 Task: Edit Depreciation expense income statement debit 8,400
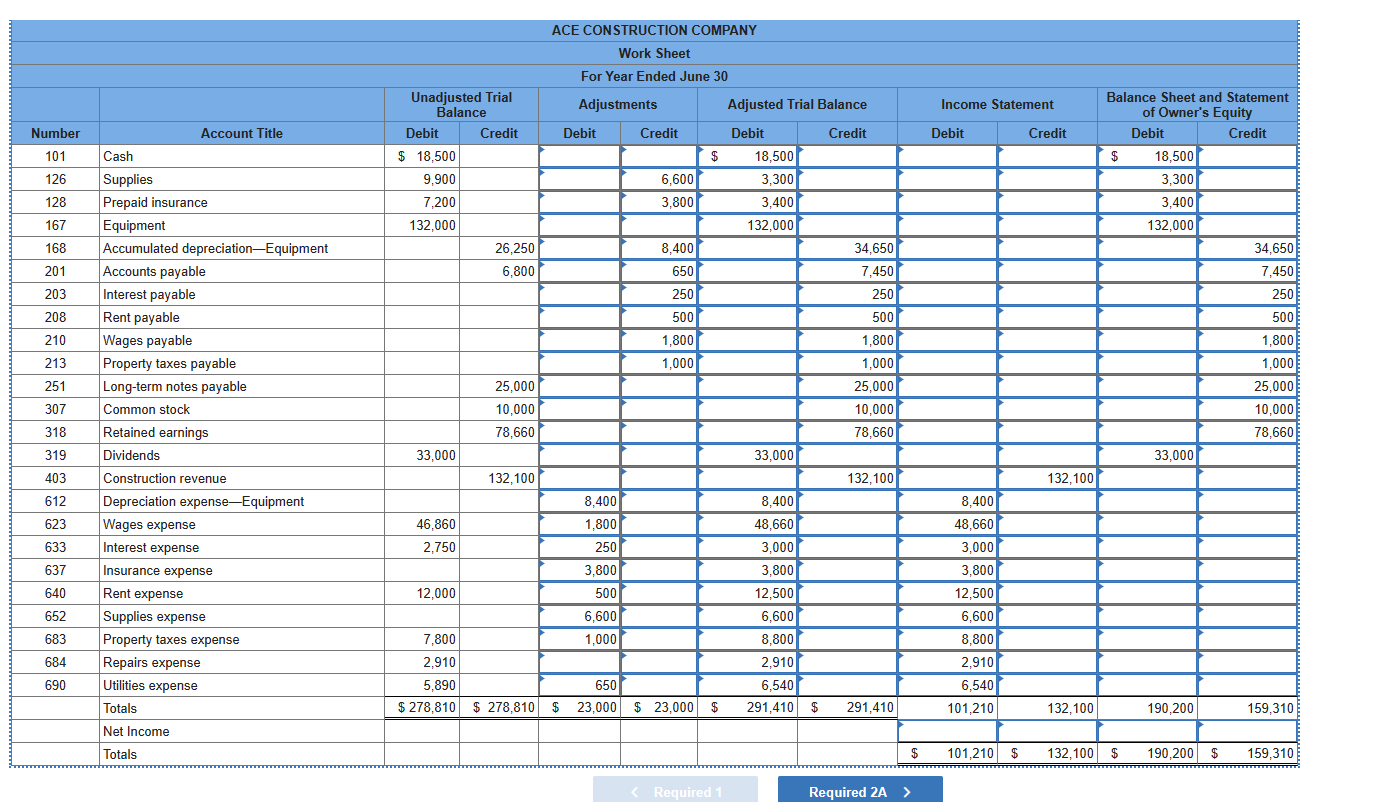tap(947, 501)
